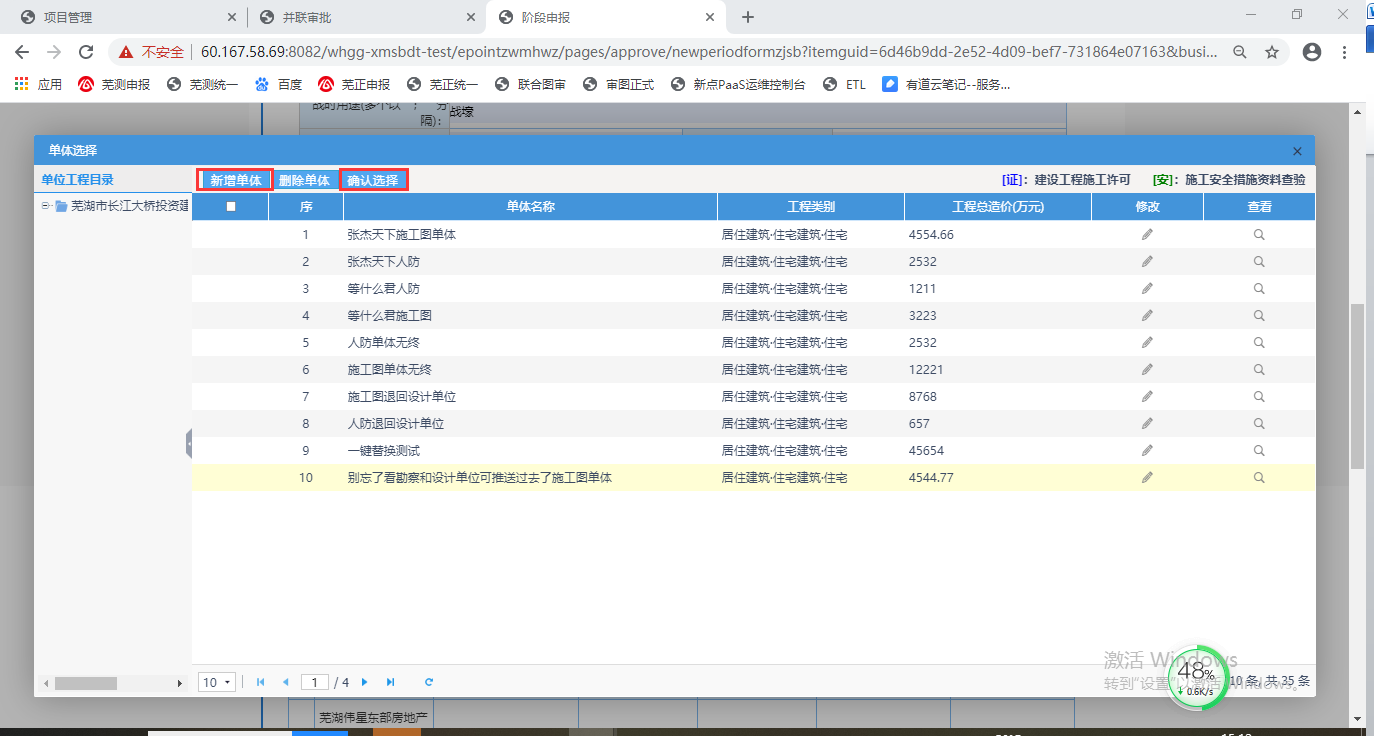View details of 施工图单体无终 row
This screenshot has height=736, width=1374.
point(1259,369)
